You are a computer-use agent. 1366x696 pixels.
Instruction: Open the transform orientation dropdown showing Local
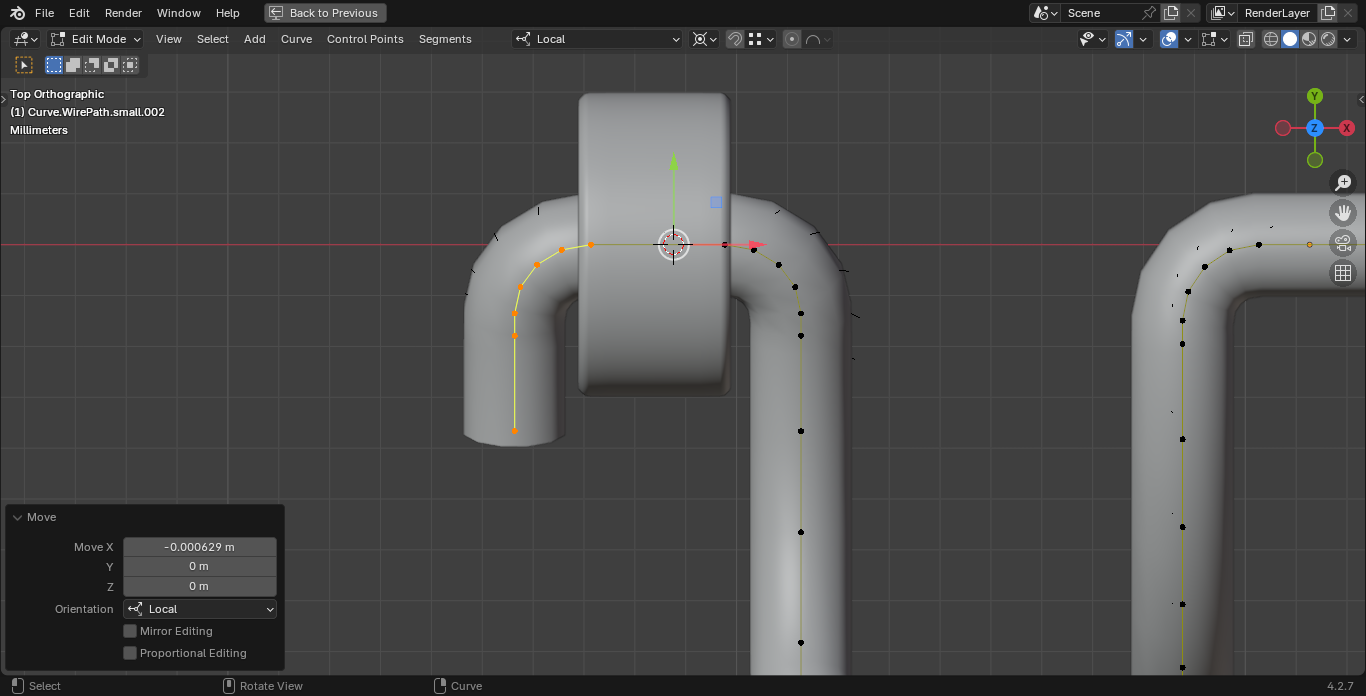point(597,39)
